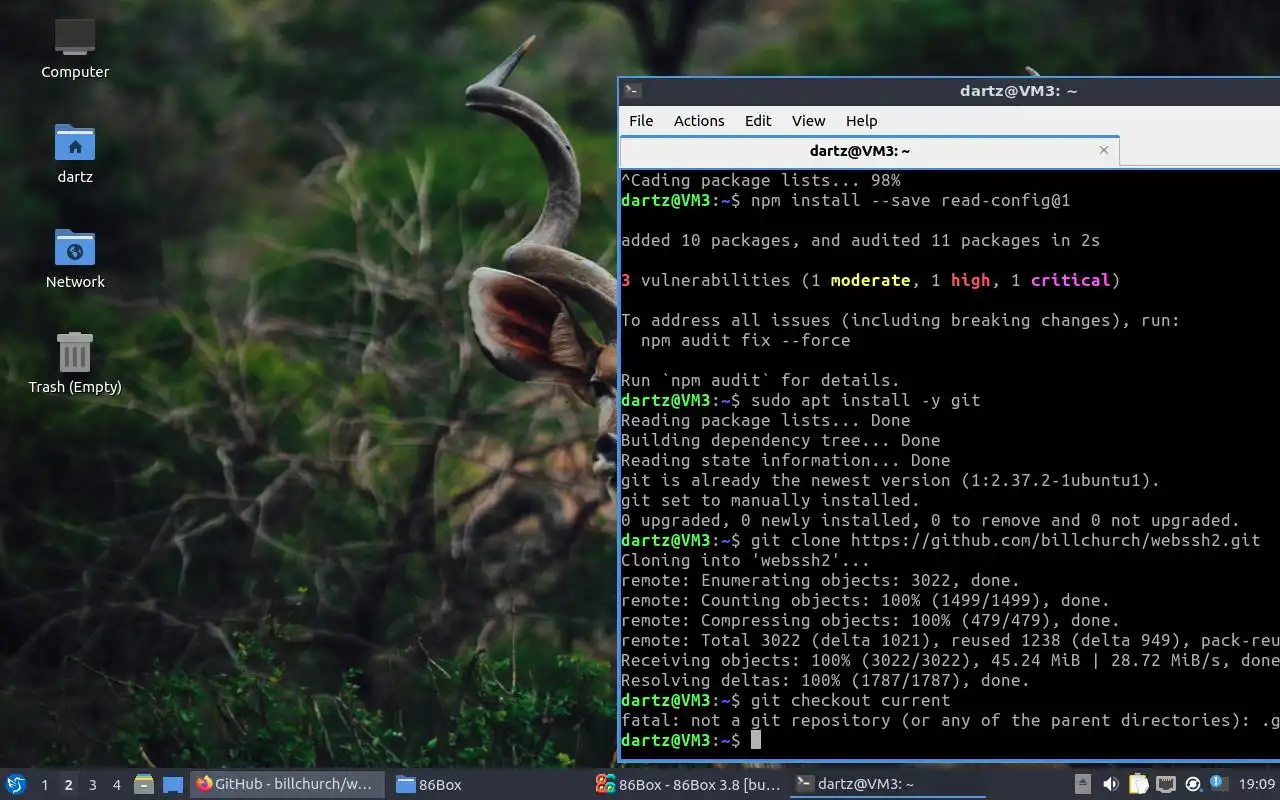Screen dimensions: 1280x800
Task: Open the network connection tray icon
Action: point(1165,784)
